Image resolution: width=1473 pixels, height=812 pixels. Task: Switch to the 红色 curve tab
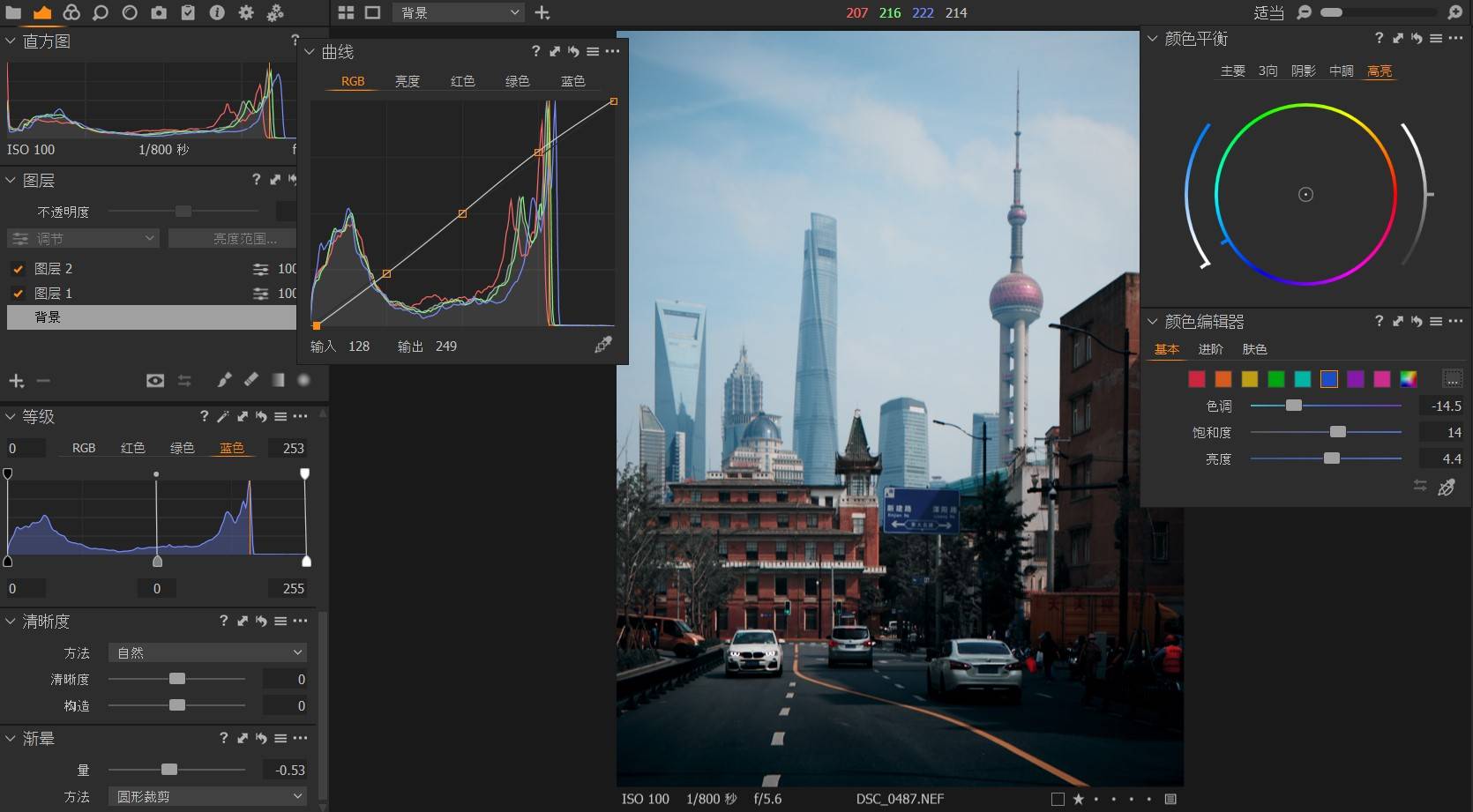pos(462,81)
